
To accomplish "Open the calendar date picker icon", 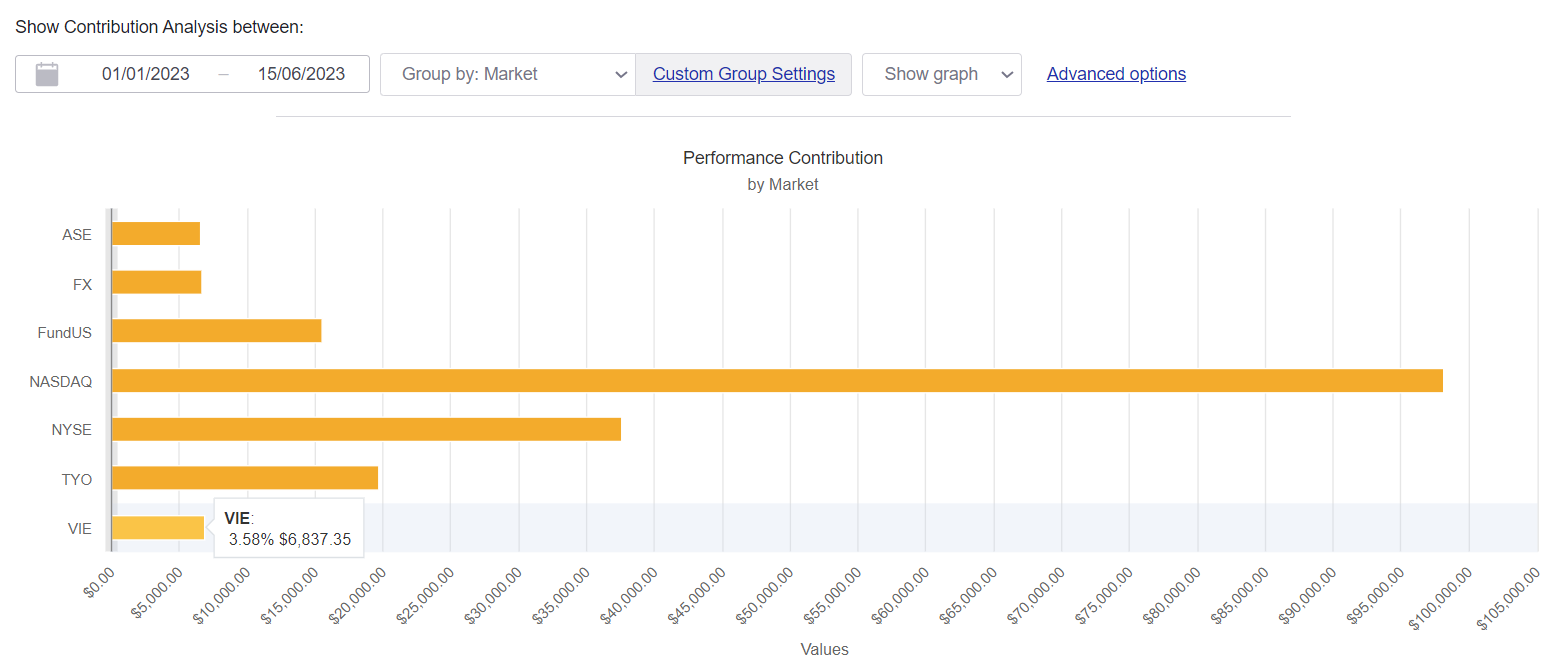I will coord(46,74).
